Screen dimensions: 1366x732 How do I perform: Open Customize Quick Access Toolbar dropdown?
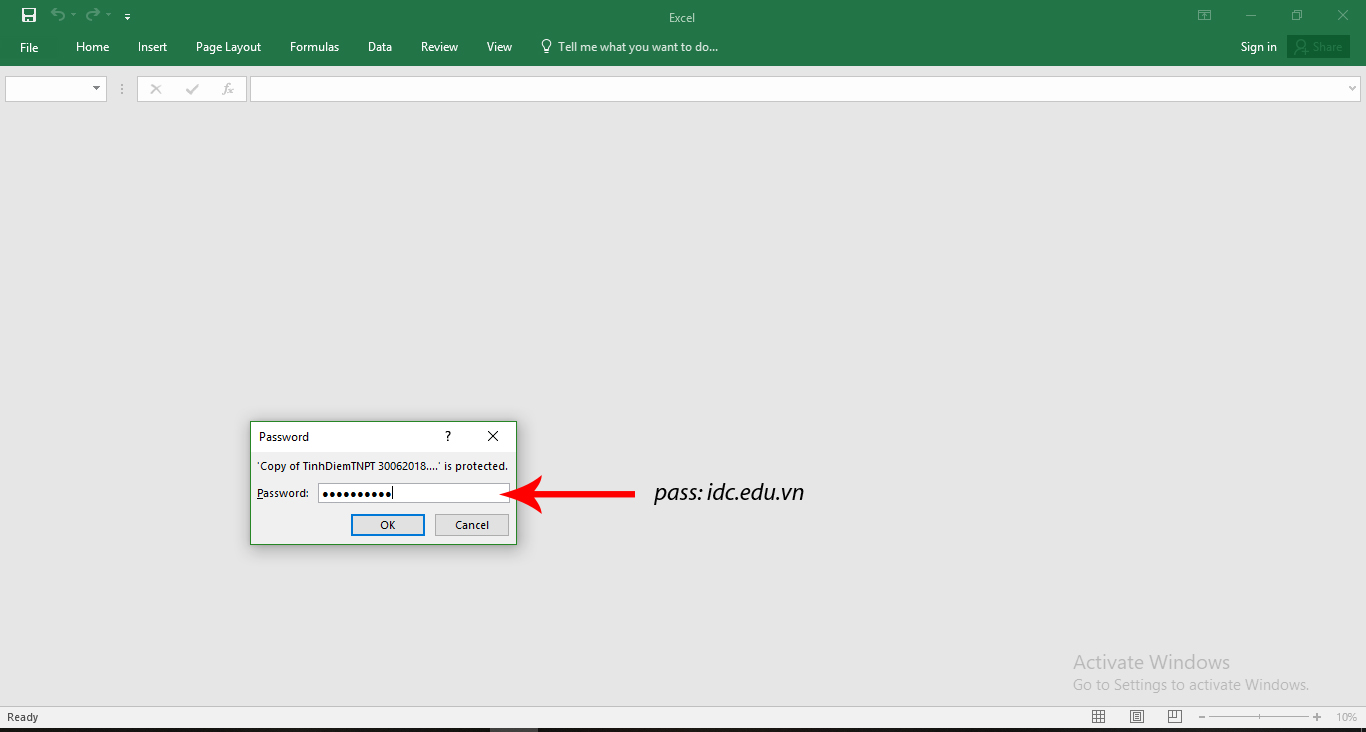click(x=127, y=17)
